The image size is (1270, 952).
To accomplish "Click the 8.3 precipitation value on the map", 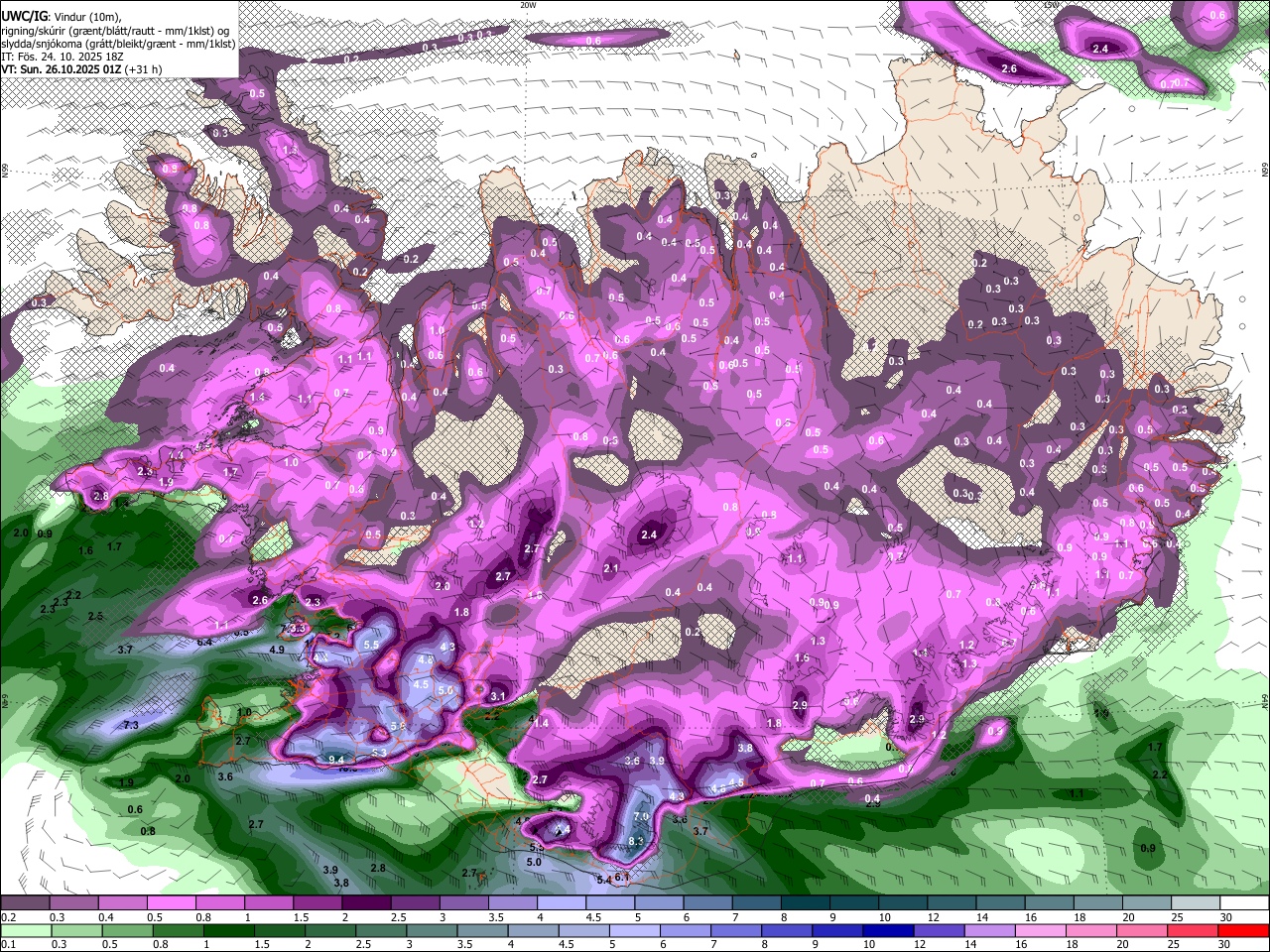I will click(636, 841).
